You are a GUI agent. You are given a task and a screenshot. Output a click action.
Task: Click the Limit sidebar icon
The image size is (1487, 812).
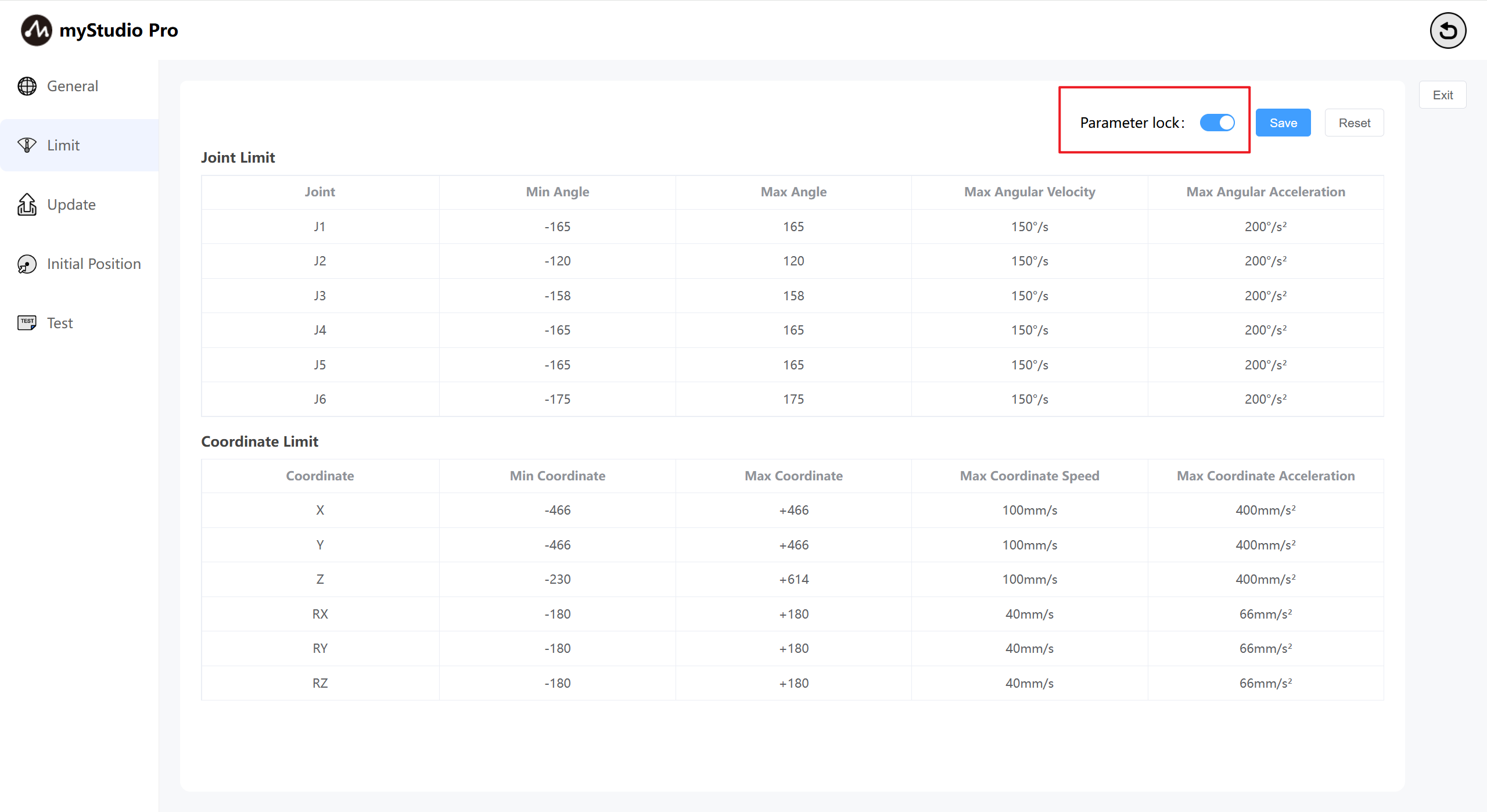[27, 145]
